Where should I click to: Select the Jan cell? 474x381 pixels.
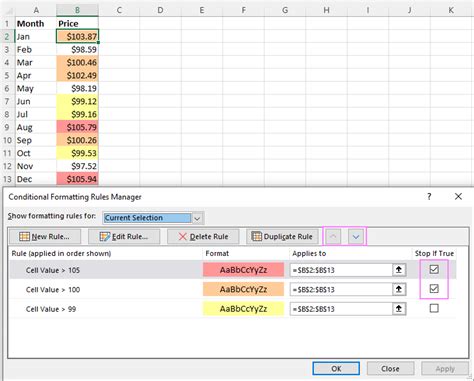[x=36, y=36]
